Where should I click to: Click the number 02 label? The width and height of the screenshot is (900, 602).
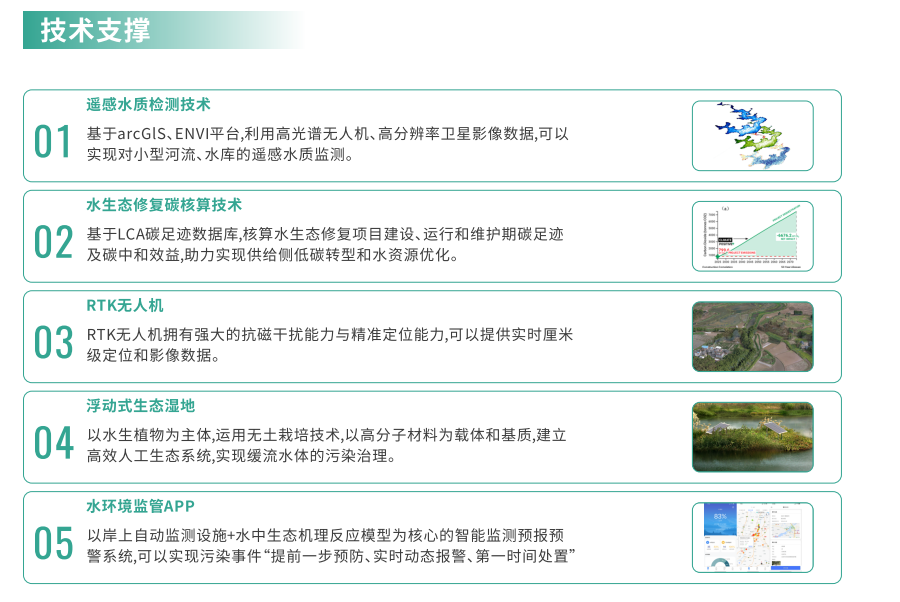[x=53, y=242]
